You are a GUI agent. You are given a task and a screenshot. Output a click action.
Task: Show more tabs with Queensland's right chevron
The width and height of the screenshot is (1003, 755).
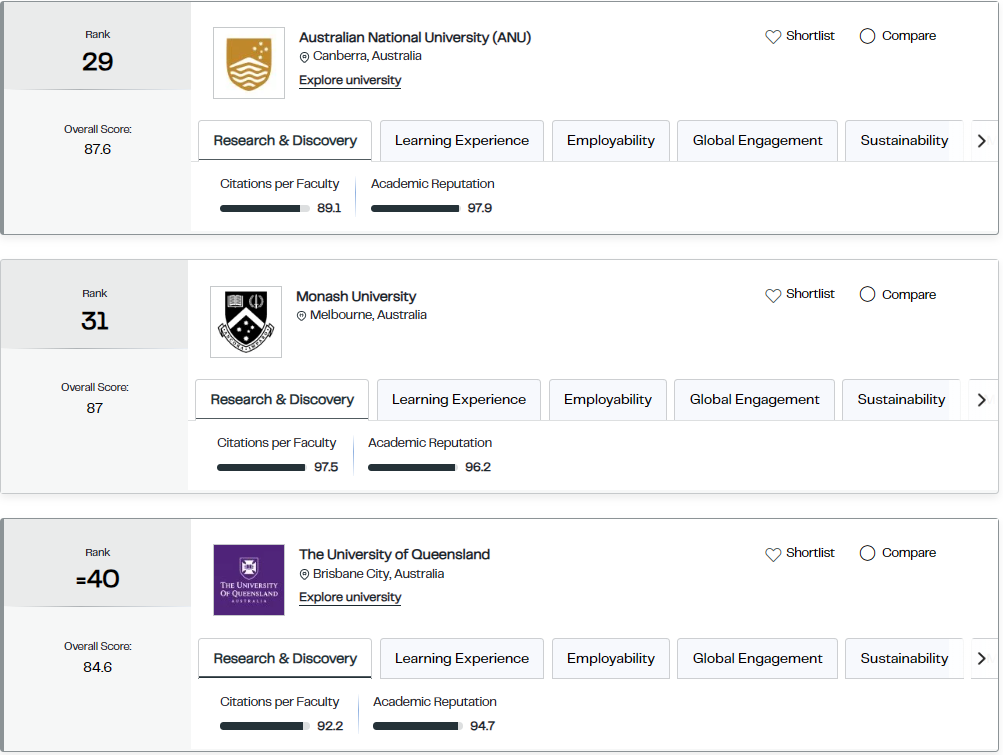click(x=981, y=658)
